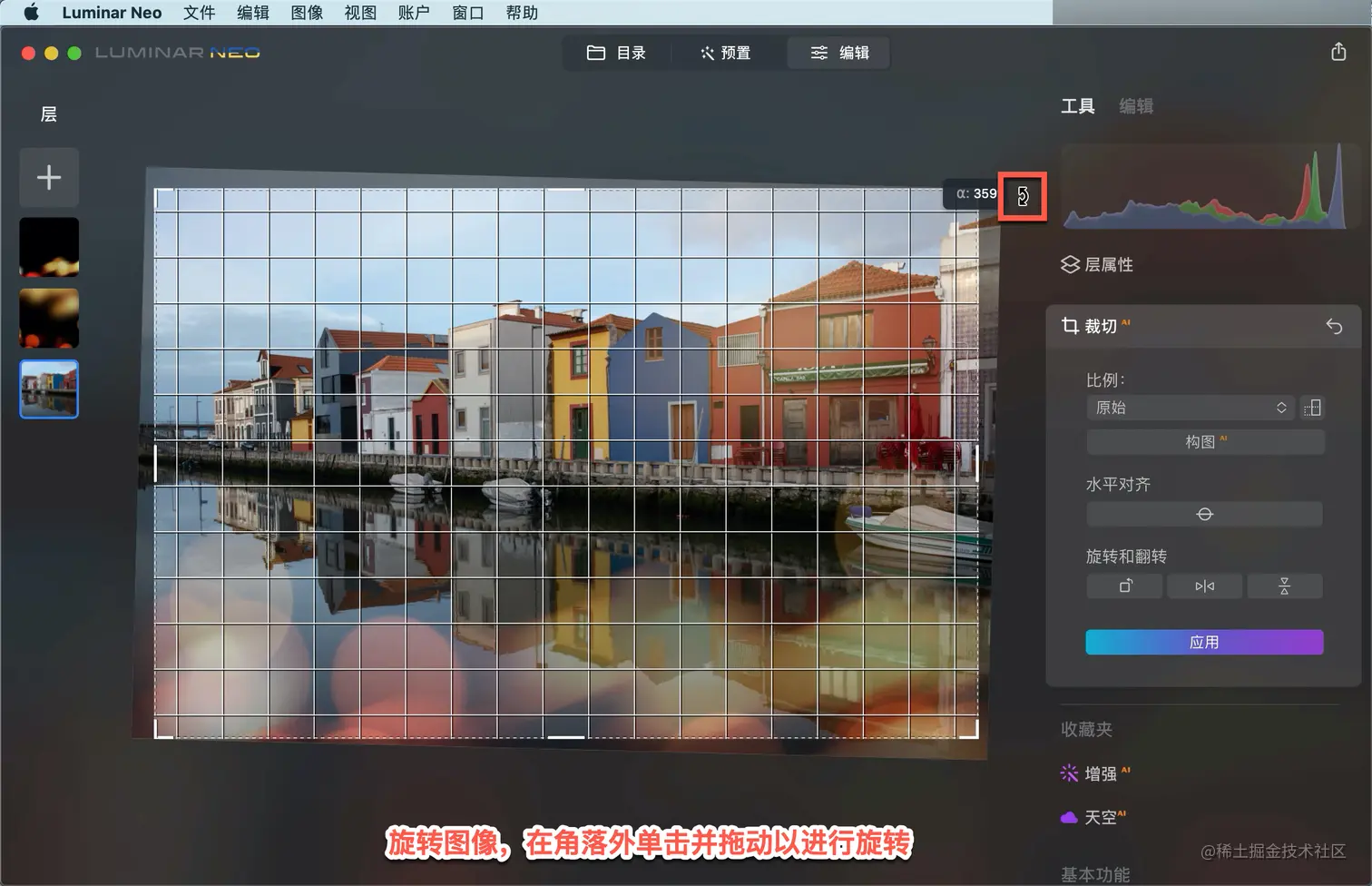The width and height of the screenshot is (1372, 886).
Task: Select the colorful houses layer thumbnail
Action: 49,389
